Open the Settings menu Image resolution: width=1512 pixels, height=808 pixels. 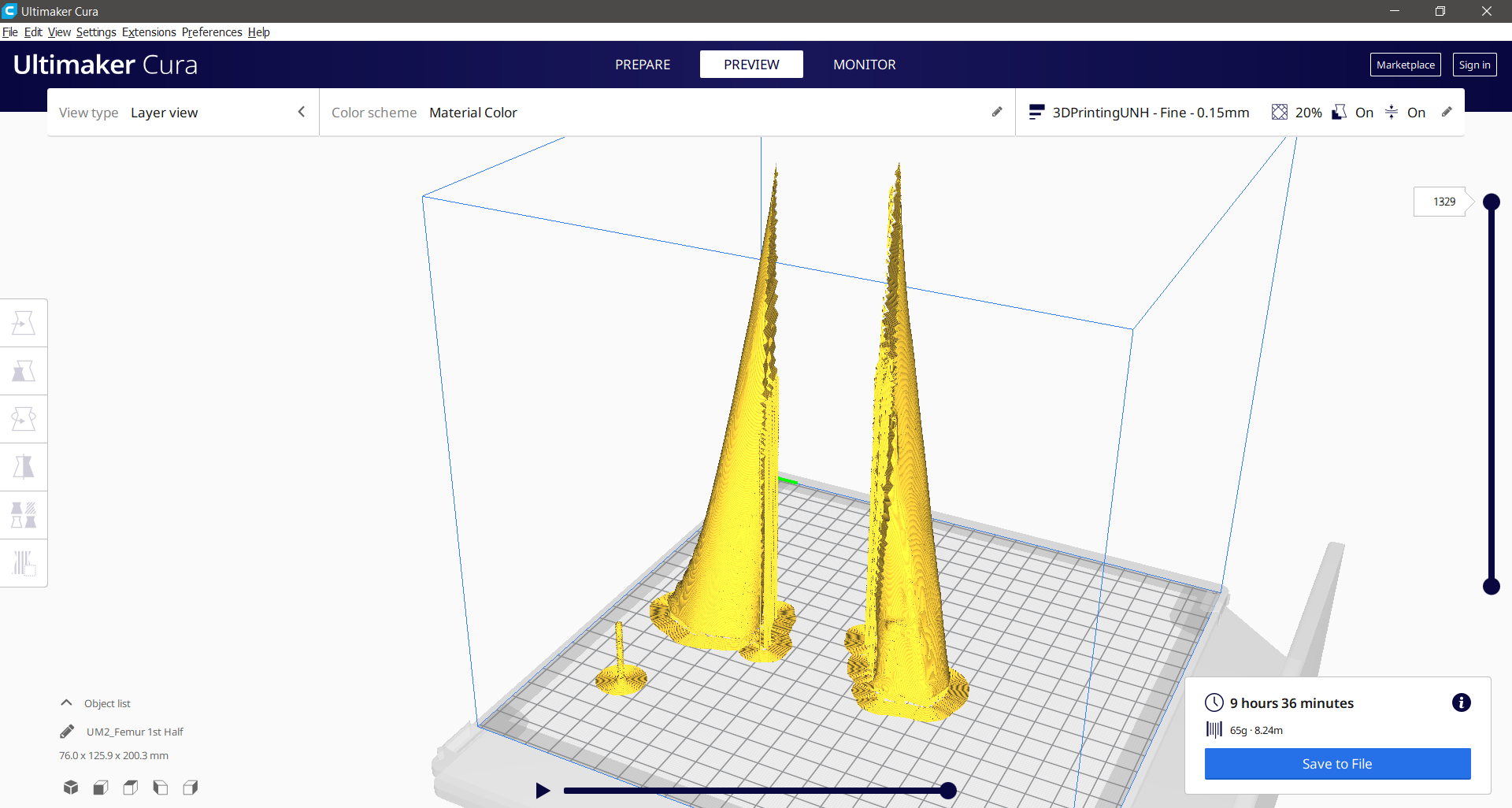coord(96,32)
